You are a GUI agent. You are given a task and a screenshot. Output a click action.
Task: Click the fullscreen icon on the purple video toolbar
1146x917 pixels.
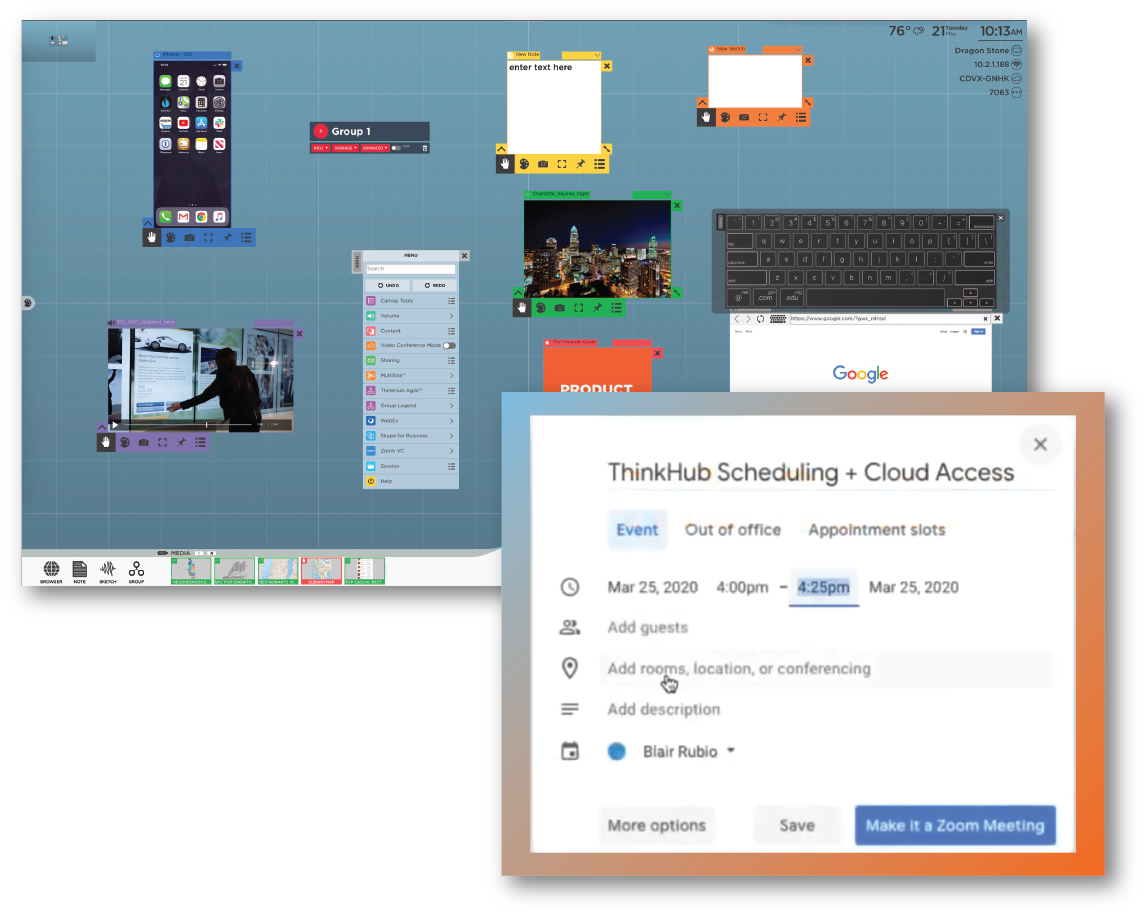[163, 442]
